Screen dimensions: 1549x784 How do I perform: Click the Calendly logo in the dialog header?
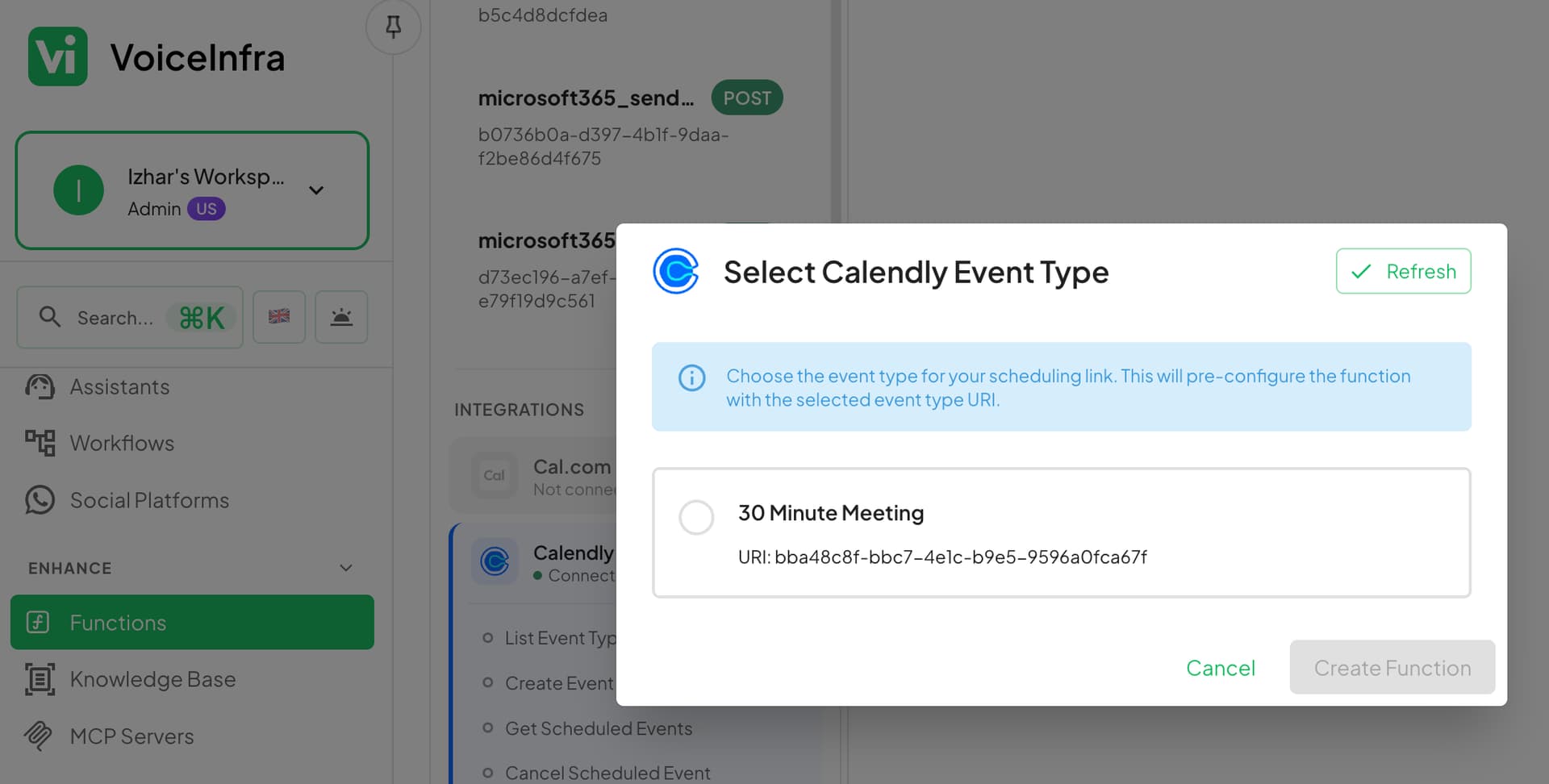676,271
